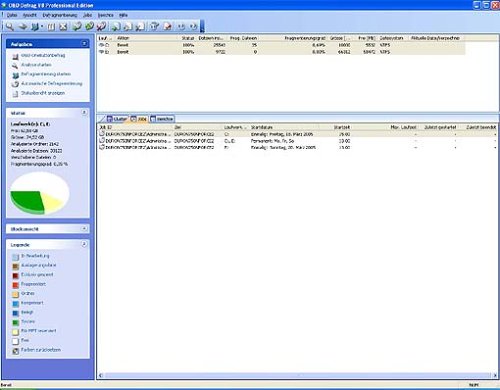Open the Defragmentierung menu
Screen dimensions: 500x390
click(x=60, y=15)
